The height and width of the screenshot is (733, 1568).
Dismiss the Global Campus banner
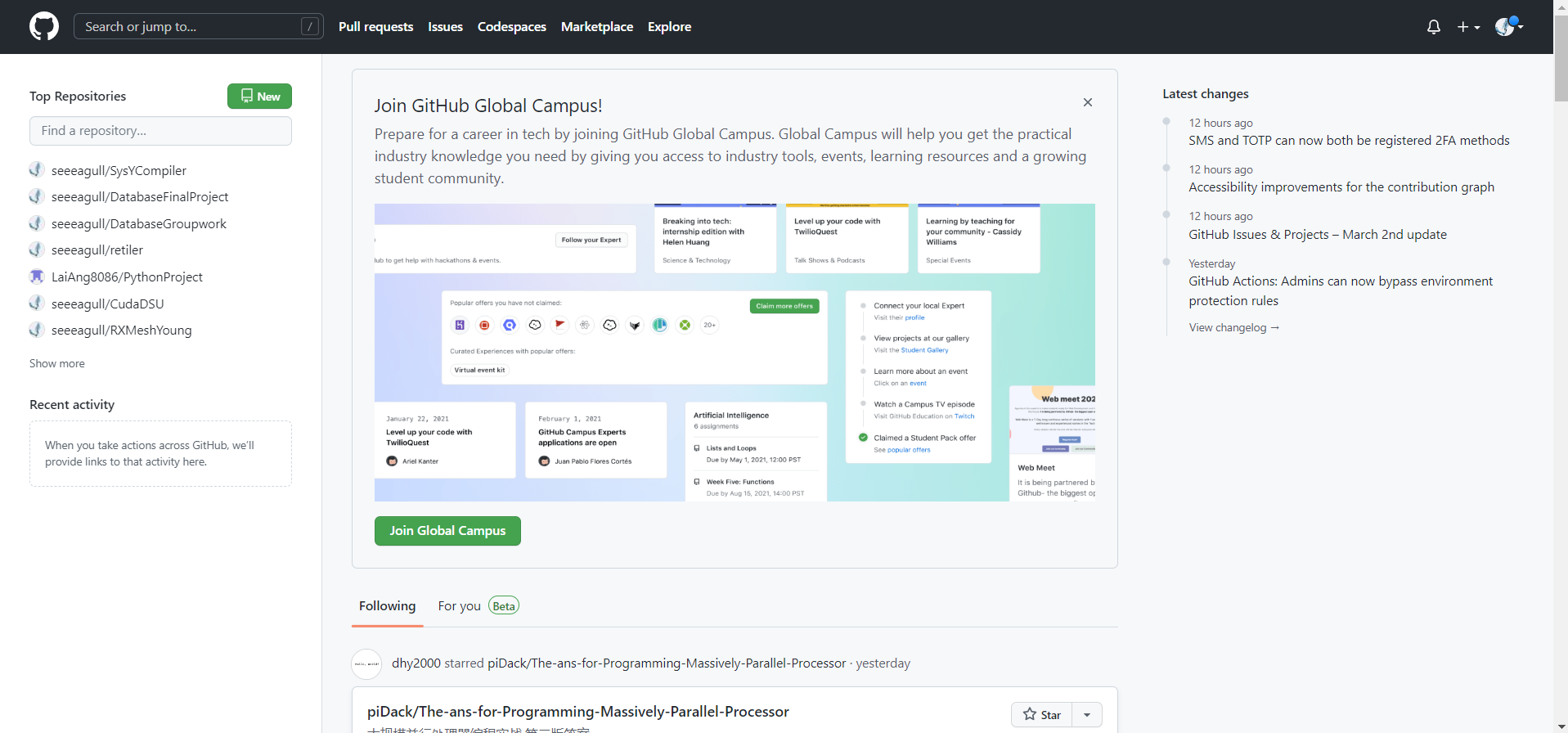pyautogui.click(x=1087, y=102)
